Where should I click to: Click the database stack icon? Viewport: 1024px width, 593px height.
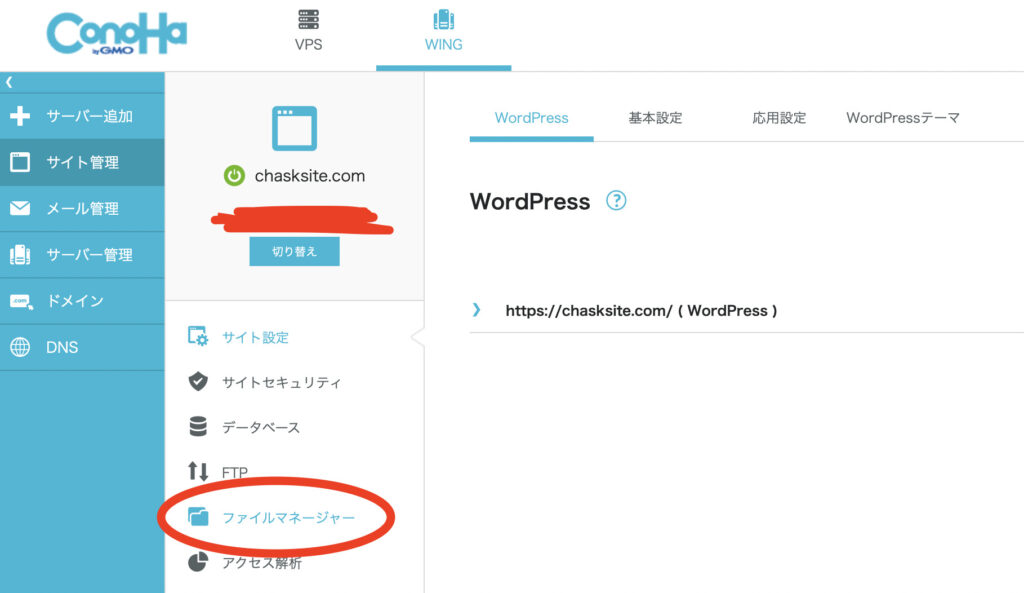198,426
